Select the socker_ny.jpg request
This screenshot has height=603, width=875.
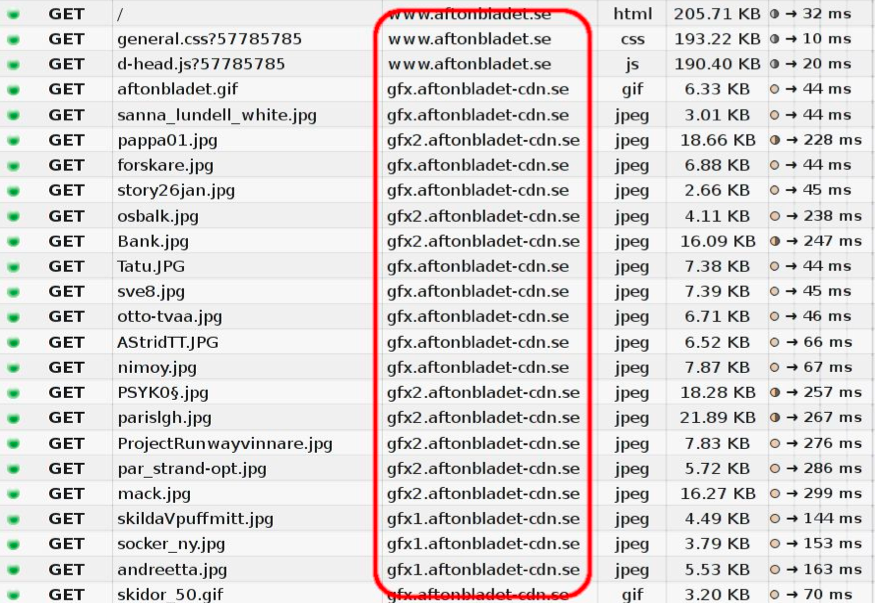coord(171,544)
